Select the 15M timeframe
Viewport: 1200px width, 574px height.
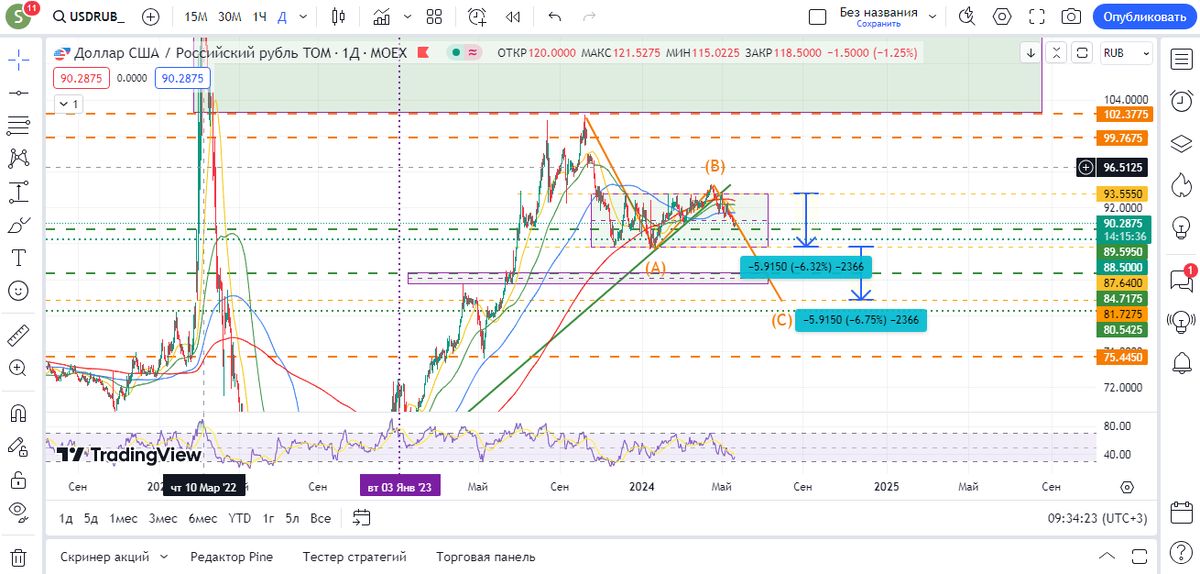[197, 17]
